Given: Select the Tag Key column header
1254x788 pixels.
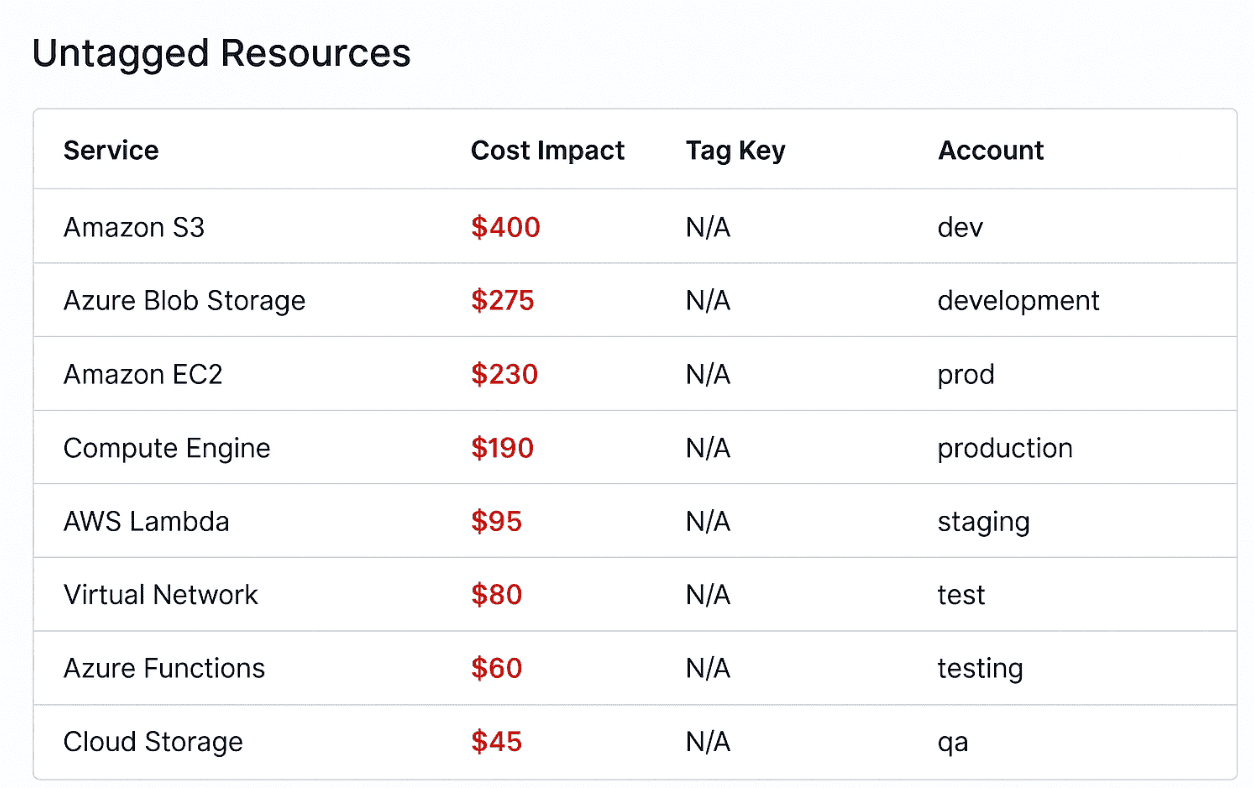Looking at the screenshot, I should 735,151.
